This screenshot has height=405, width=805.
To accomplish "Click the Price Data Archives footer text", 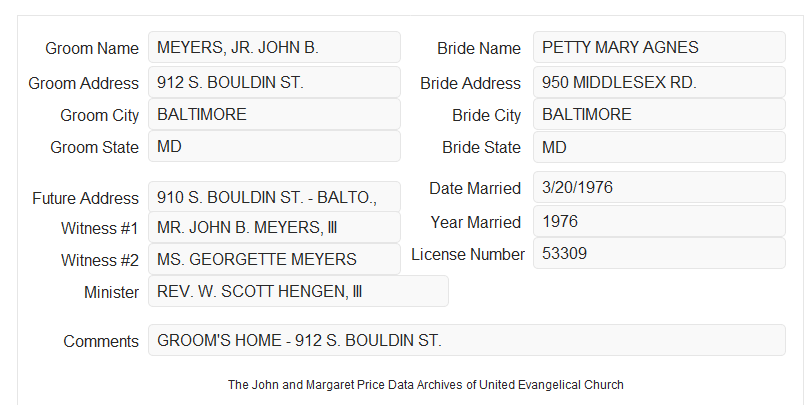I will point(426,384).
